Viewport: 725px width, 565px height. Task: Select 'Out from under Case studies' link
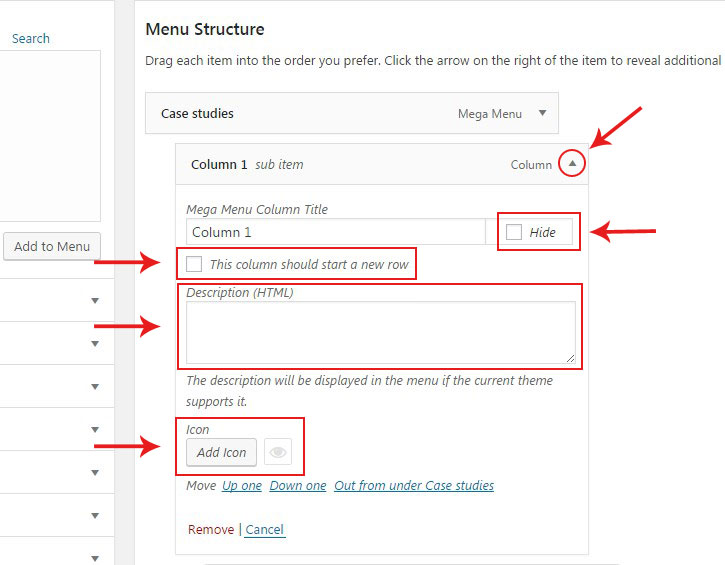point(414,485)
